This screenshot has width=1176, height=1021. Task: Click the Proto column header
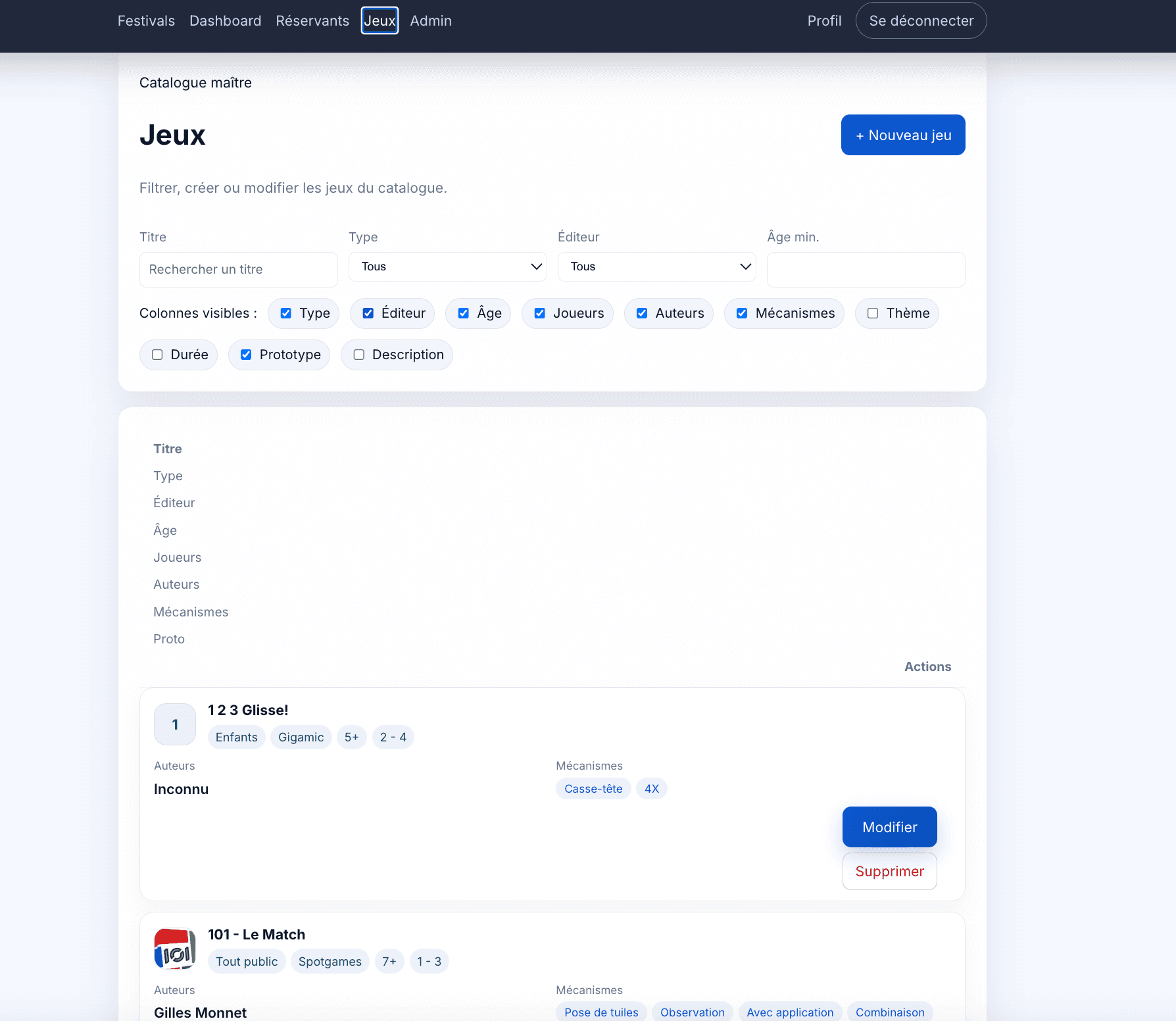point(169,639)
